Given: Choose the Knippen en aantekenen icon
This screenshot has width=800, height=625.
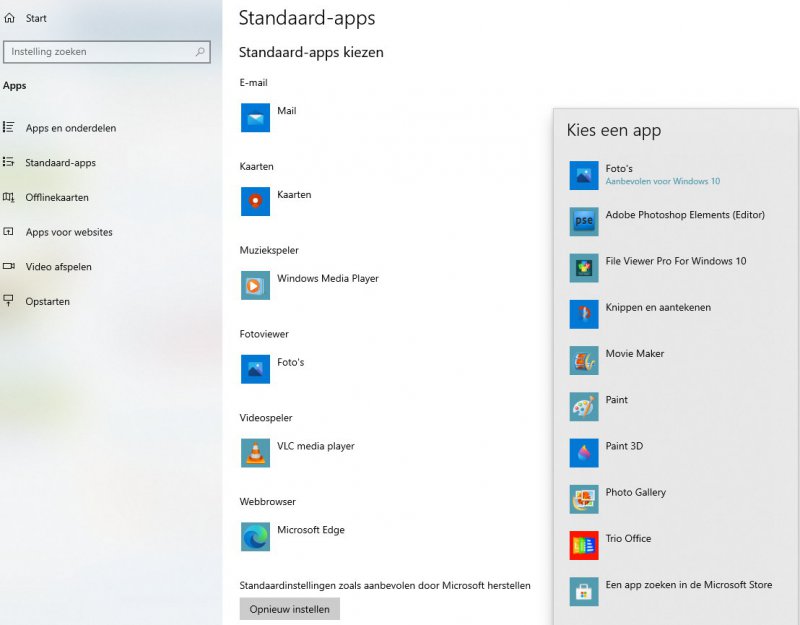Looking at the screenshot, I should tap(584, 314).
